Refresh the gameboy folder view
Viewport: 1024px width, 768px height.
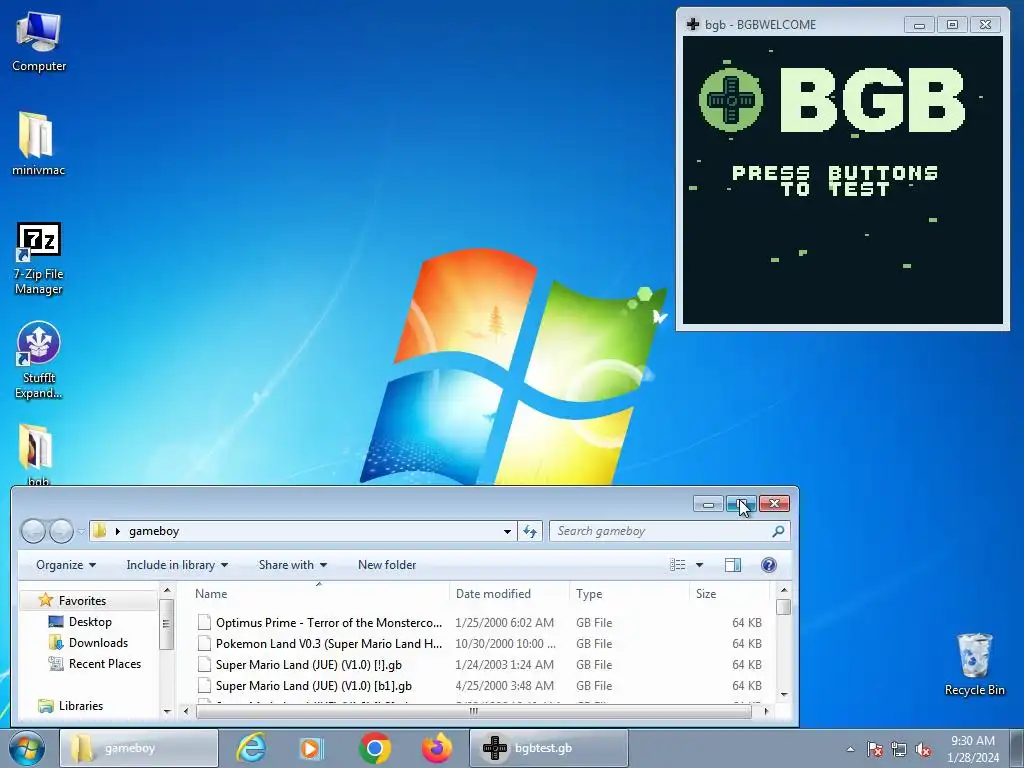click(x=530, y=532)
